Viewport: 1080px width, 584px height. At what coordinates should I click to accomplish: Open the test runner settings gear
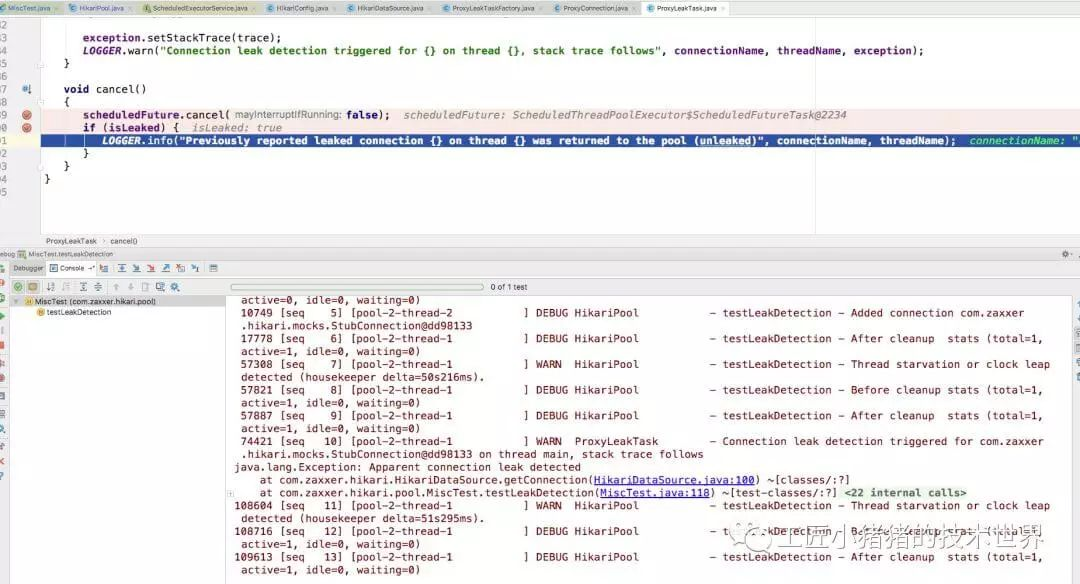pyautogui.click(x=175, y=286)
